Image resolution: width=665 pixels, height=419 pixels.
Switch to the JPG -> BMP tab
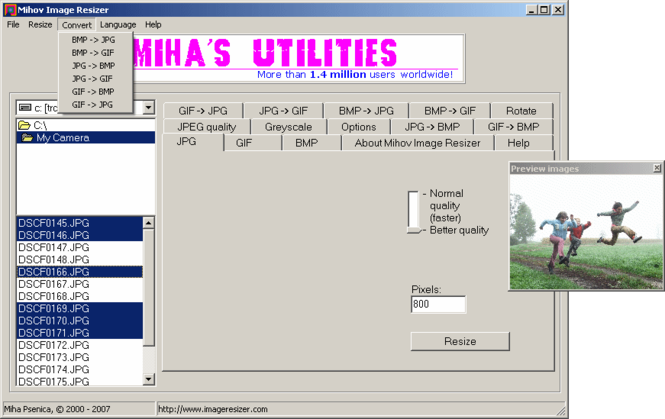pyautogui.click(x=432, y=127)
